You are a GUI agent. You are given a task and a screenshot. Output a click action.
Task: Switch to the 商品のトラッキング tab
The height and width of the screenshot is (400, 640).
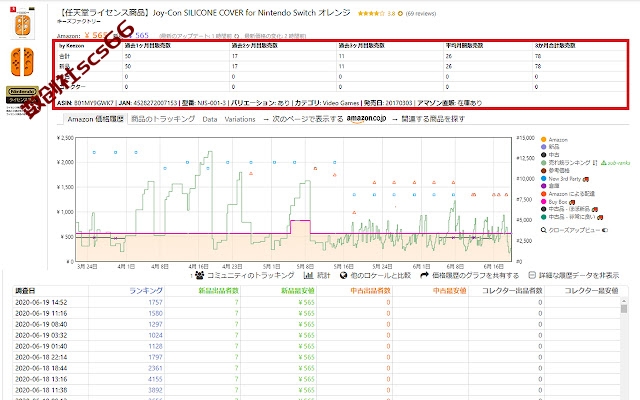coord(163,119)
